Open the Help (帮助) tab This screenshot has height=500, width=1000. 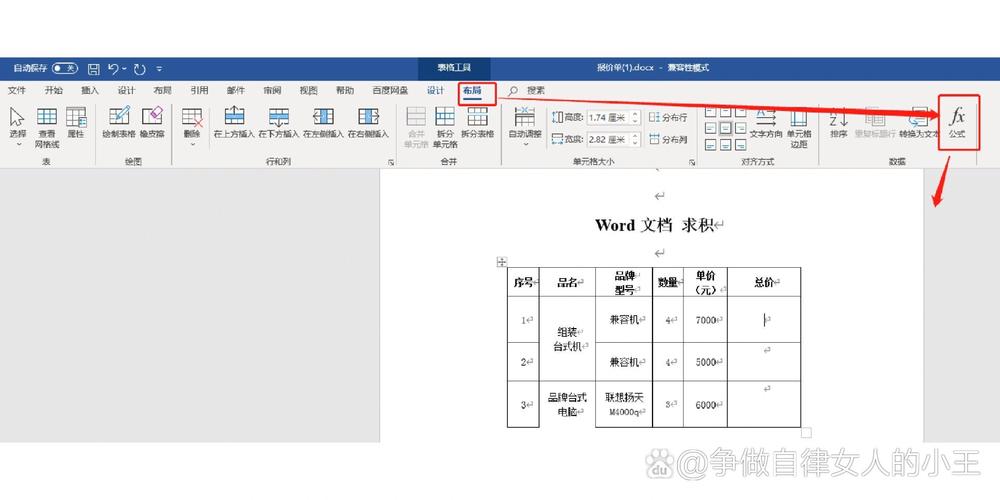(345, 91)
